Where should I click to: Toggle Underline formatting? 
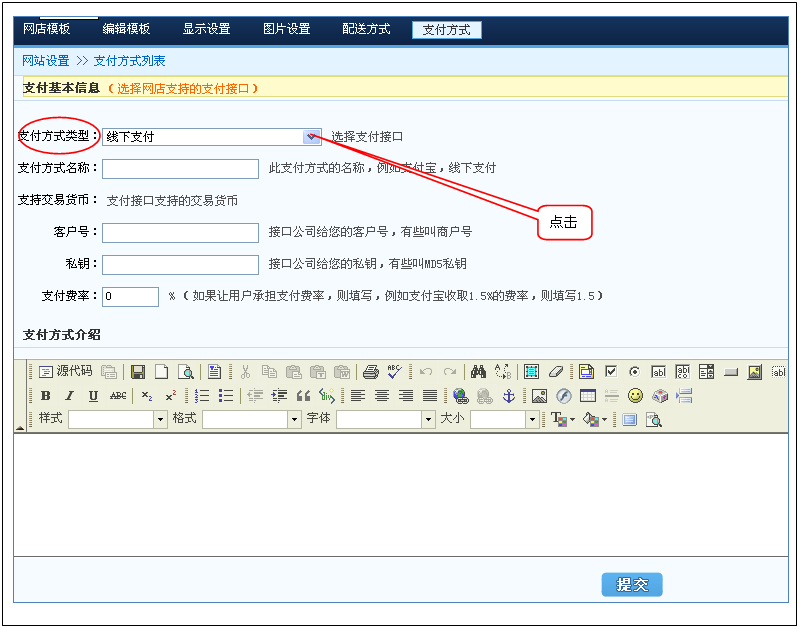[93, 396]
